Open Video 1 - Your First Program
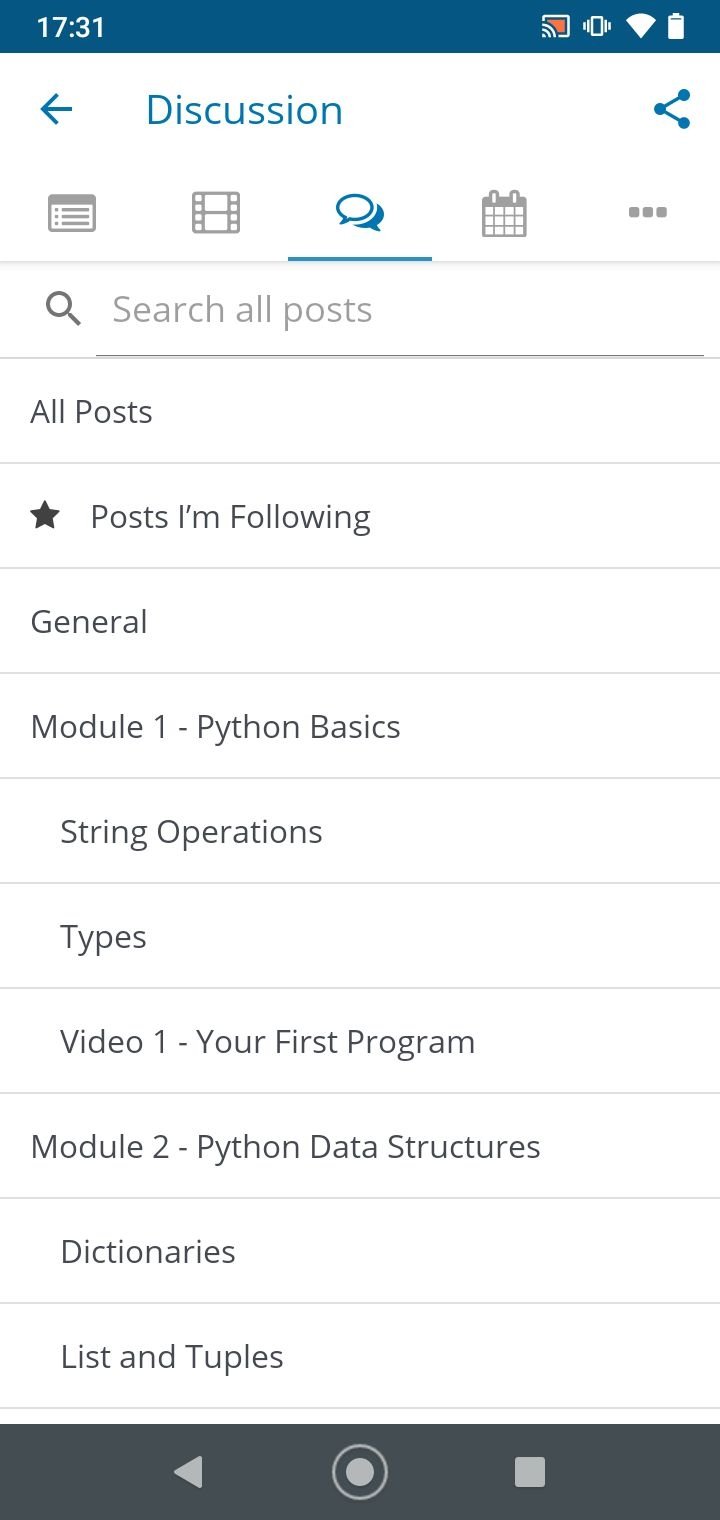 point(360,1042)
